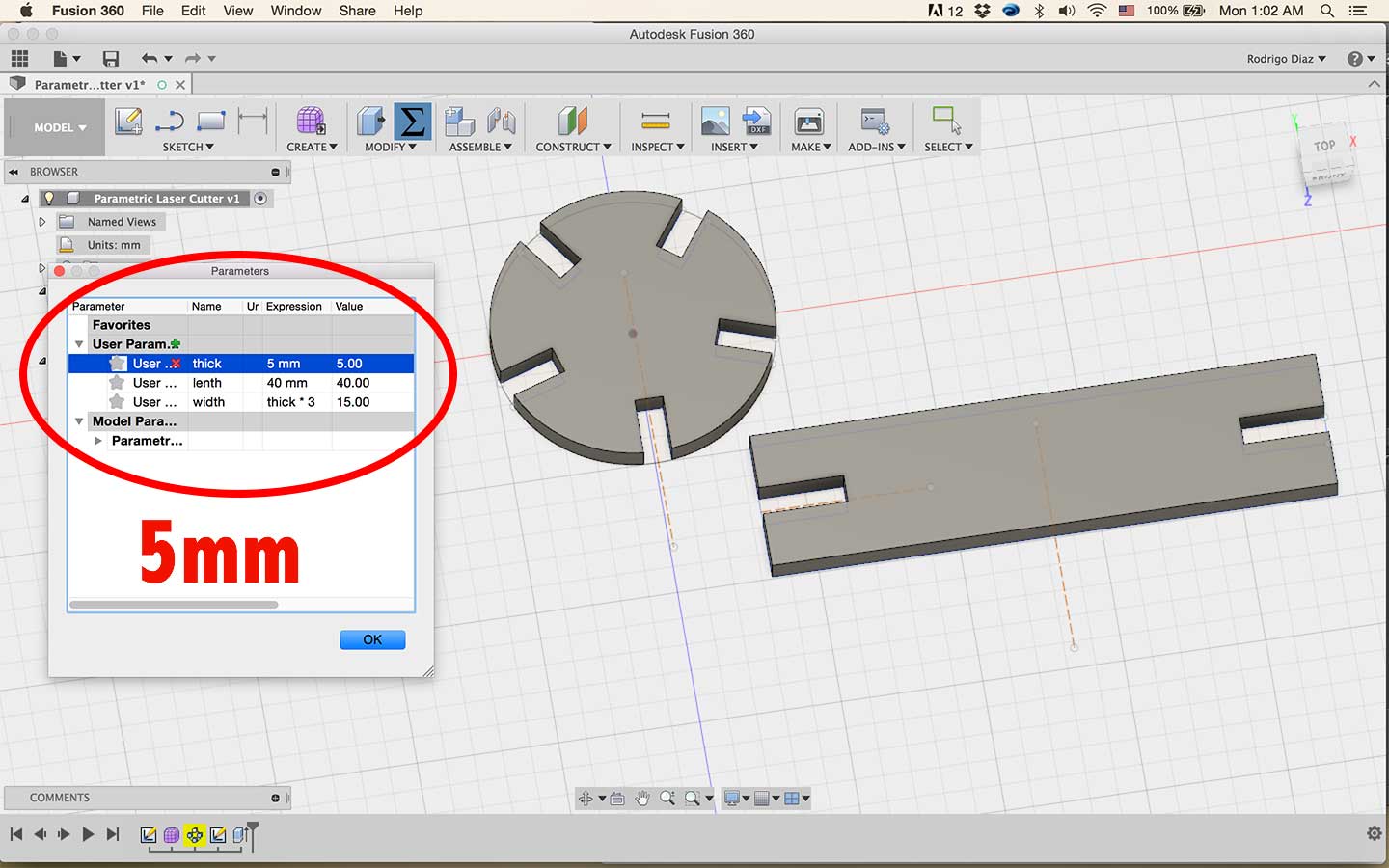Click OK in Parameters dialog
Screen dimensions: 1389x868
[x=372, y=639]
